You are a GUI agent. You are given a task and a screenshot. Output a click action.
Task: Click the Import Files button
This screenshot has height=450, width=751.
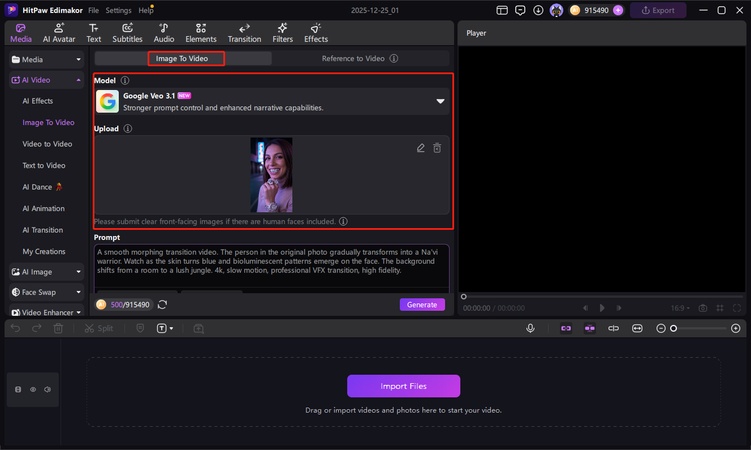pos(403,386)
